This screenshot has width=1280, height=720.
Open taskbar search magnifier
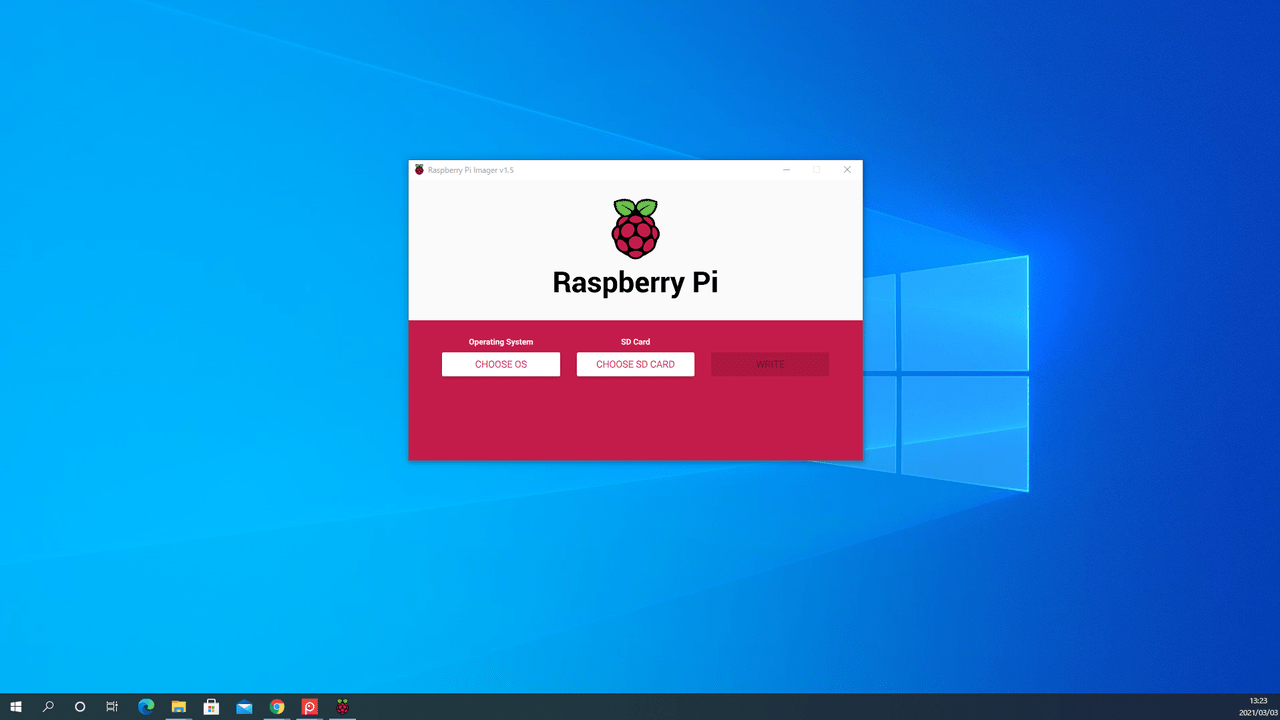coord(48,707)
